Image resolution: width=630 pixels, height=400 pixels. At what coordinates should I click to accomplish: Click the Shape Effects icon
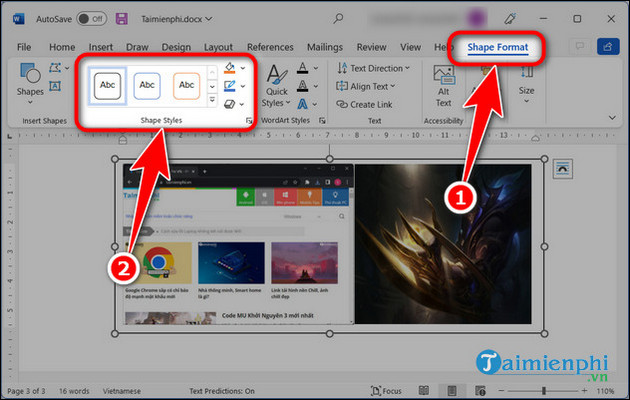point(229,104)
